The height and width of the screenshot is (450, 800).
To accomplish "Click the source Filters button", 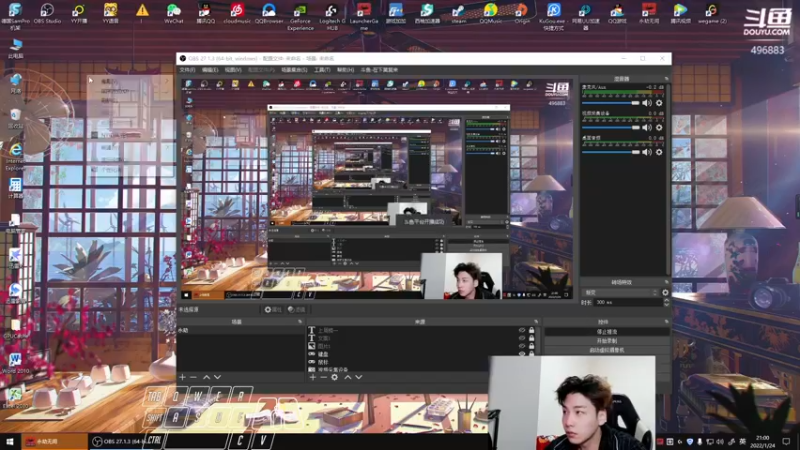I will tap(296, 310).
